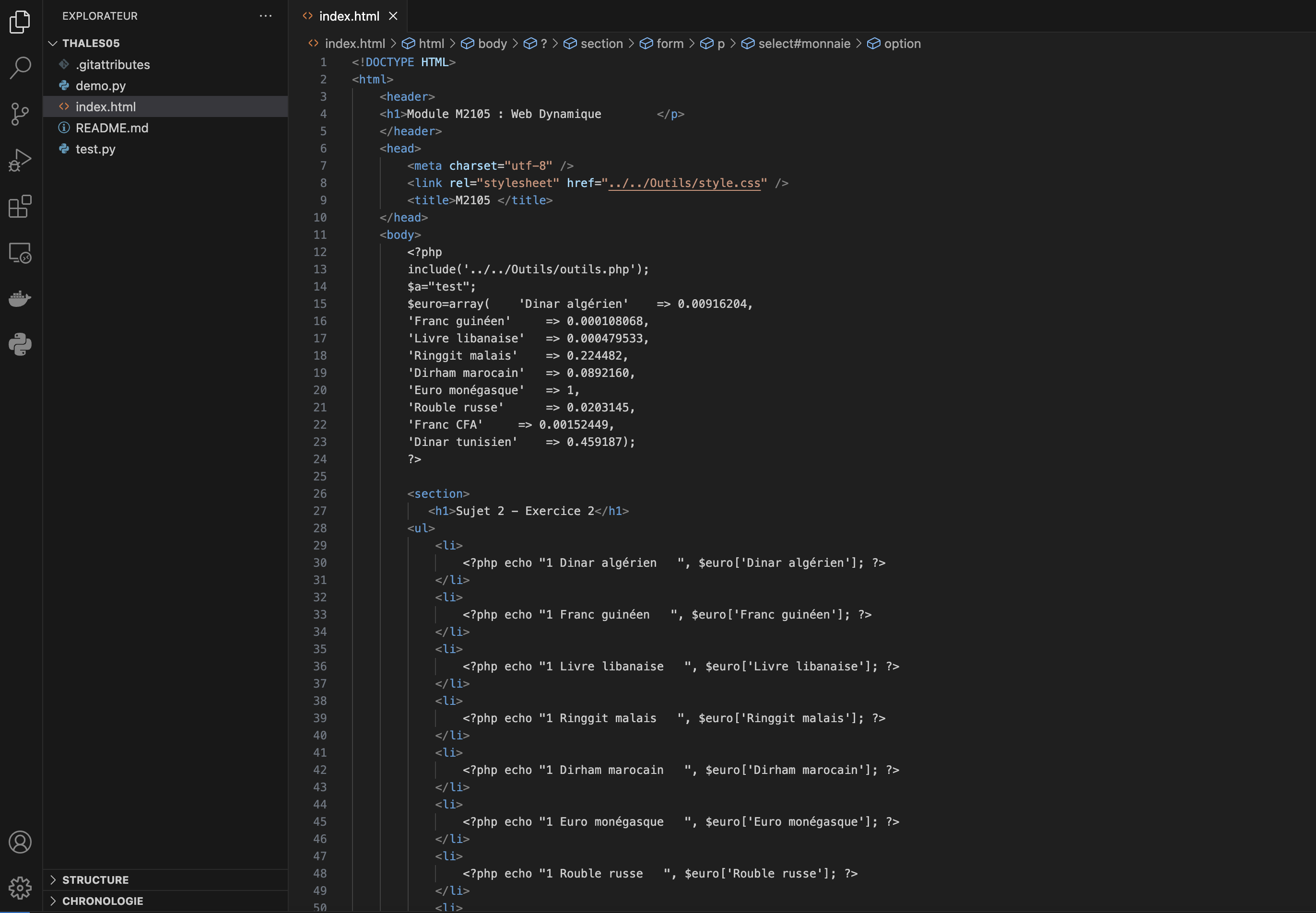Open the Explorer view in activity bar

click(20, 22)
